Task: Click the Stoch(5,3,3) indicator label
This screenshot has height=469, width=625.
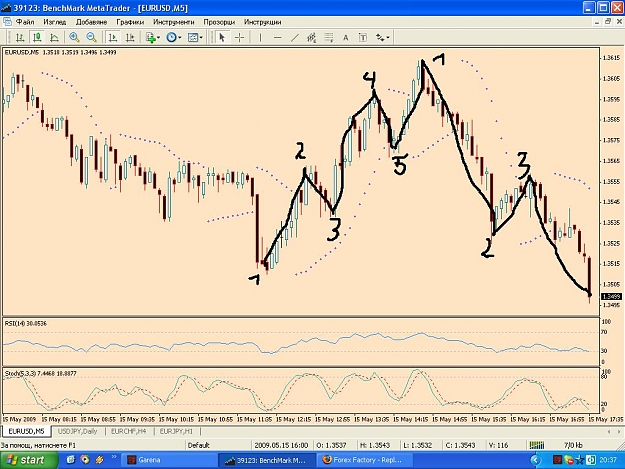Action: coord(40,373)
